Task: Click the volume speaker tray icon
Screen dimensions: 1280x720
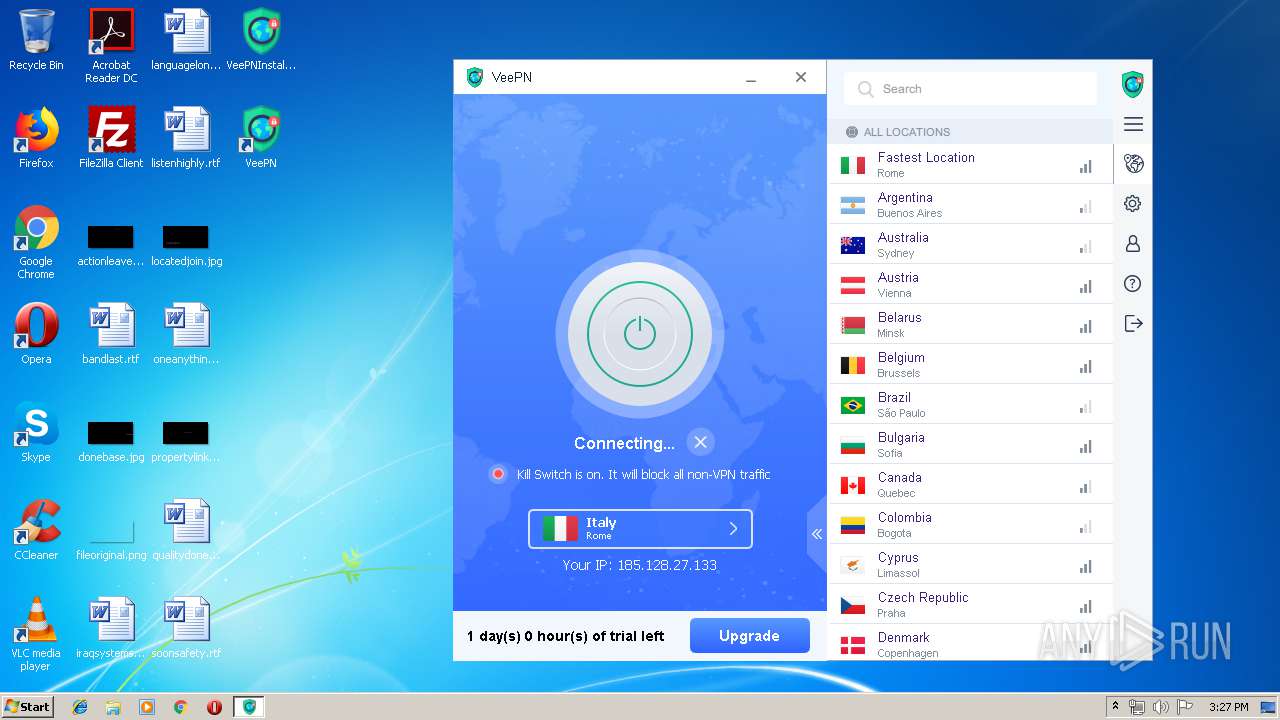Action: [1160, 707]
